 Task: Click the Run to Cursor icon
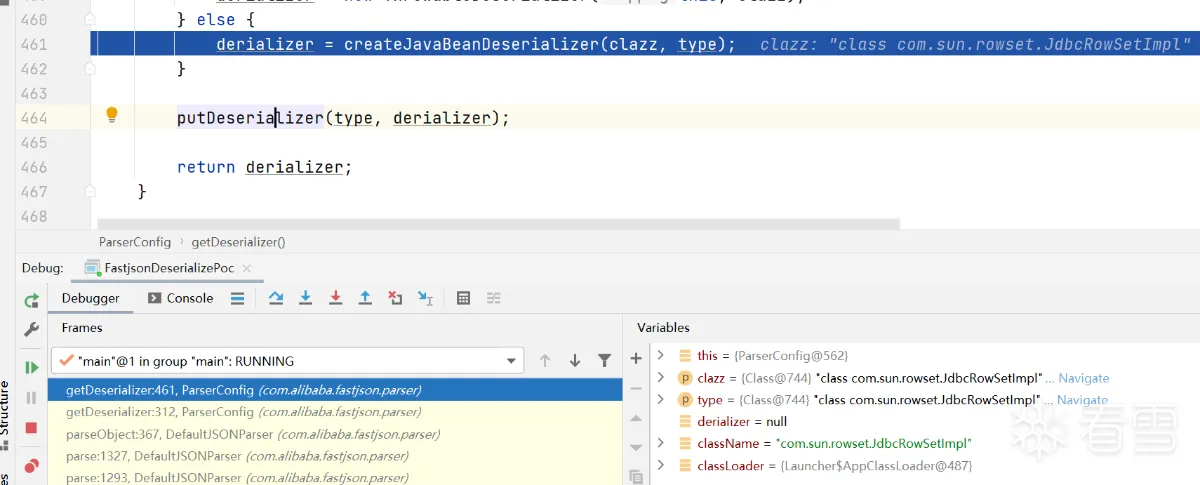[x=425, y=298]
